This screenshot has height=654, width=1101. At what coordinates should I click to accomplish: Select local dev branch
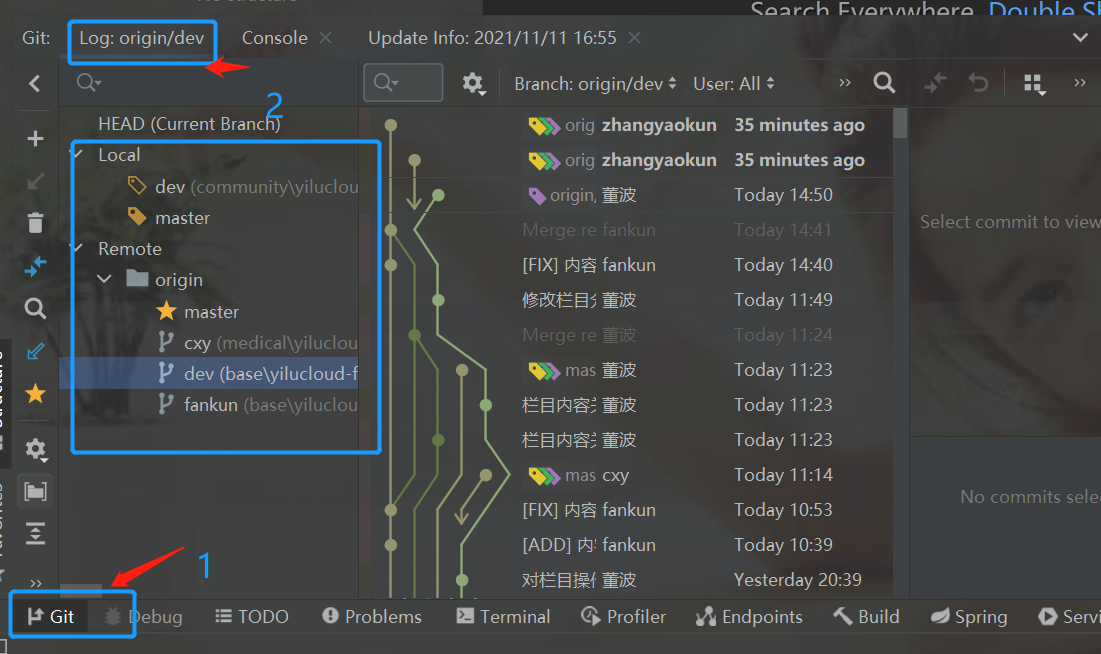pyautogui.click(x=242, y=186)
